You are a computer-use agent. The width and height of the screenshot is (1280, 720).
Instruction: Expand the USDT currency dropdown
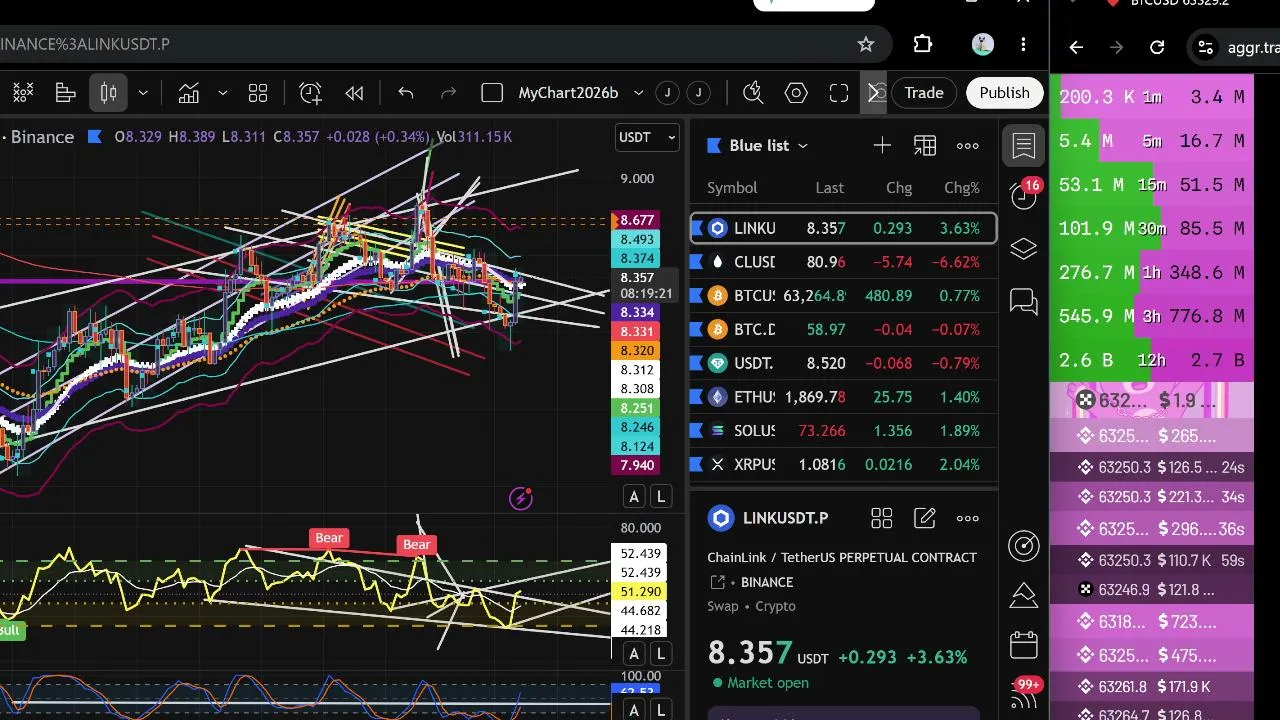647,137
